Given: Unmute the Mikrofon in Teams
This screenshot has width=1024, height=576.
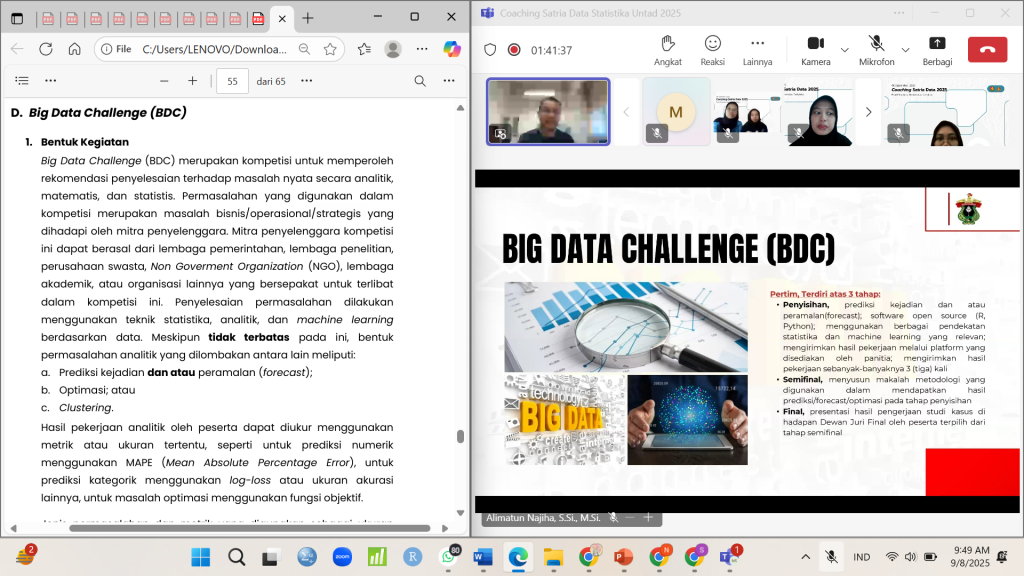Looking at the screenshot, I should pyautogui.click(x=876, y=43).
